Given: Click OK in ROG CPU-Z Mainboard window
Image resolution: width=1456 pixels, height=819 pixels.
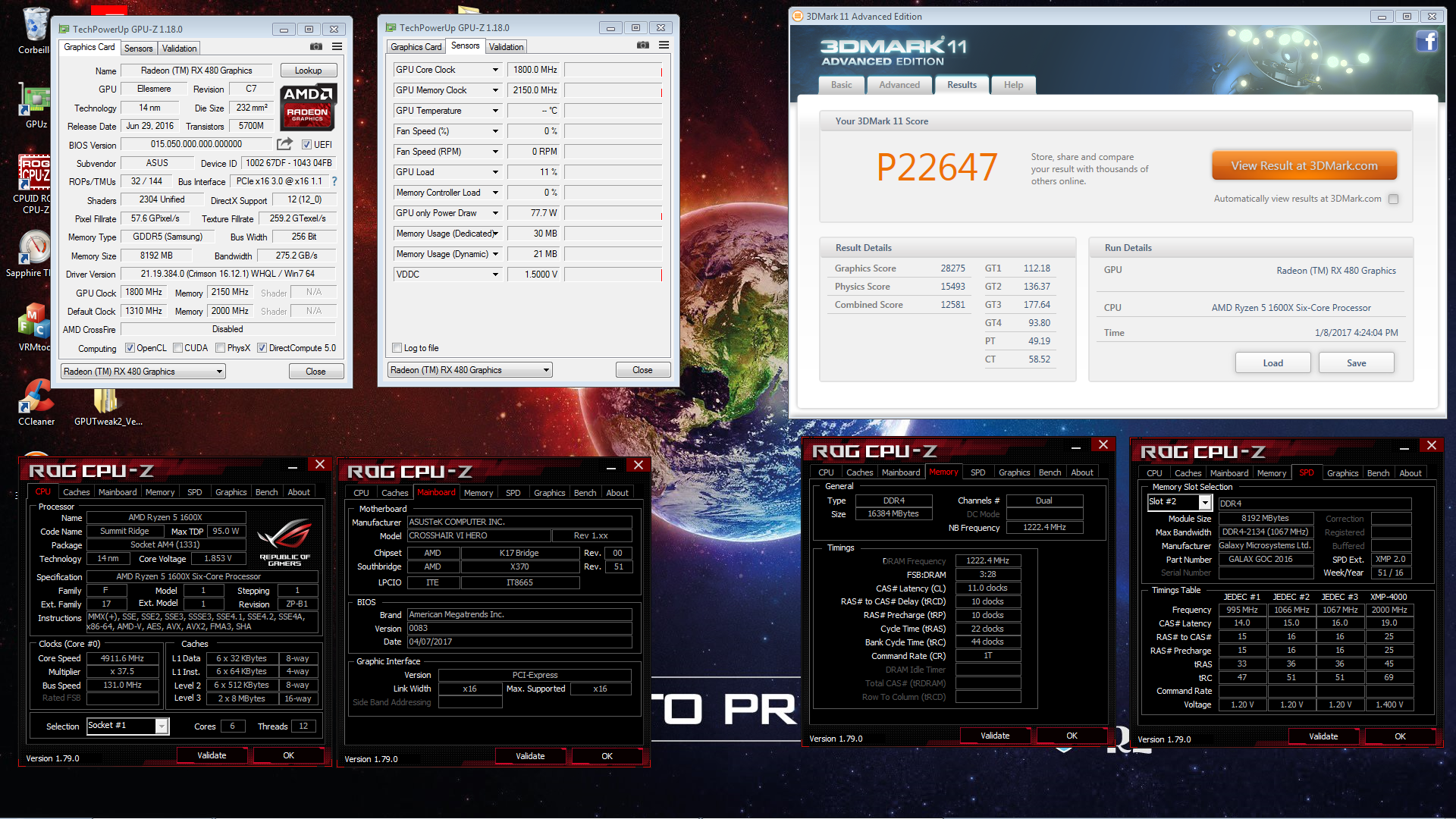Looking at the screenshot, I should [607, 756].
